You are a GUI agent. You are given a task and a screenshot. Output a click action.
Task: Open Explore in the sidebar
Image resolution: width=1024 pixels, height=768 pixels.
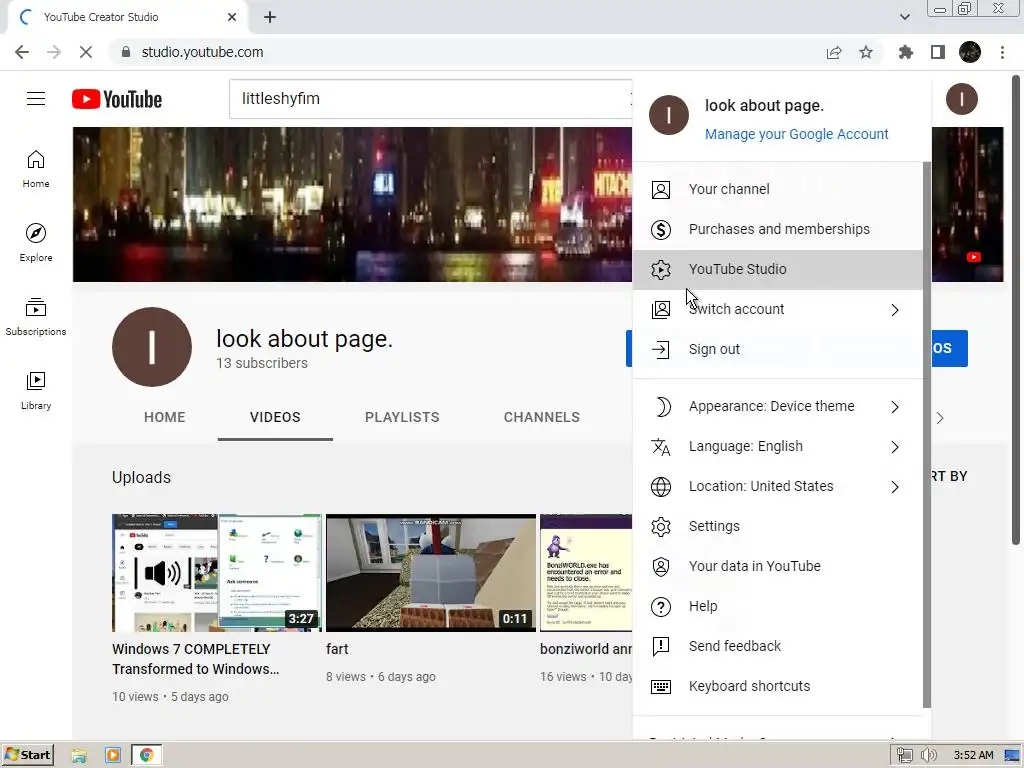pyautogui.click(x=36, y=242)
